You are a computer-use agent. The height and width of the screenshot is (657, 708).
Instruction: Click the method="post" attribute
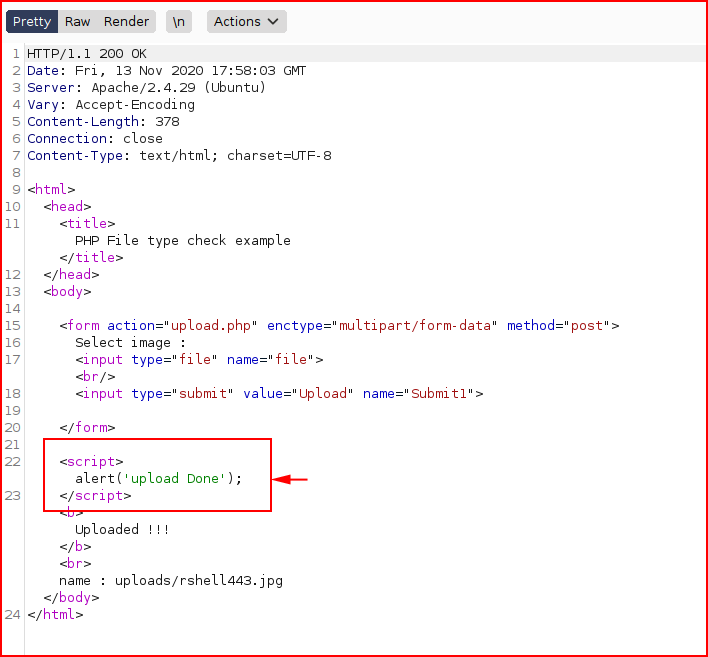tap(559, 326)
